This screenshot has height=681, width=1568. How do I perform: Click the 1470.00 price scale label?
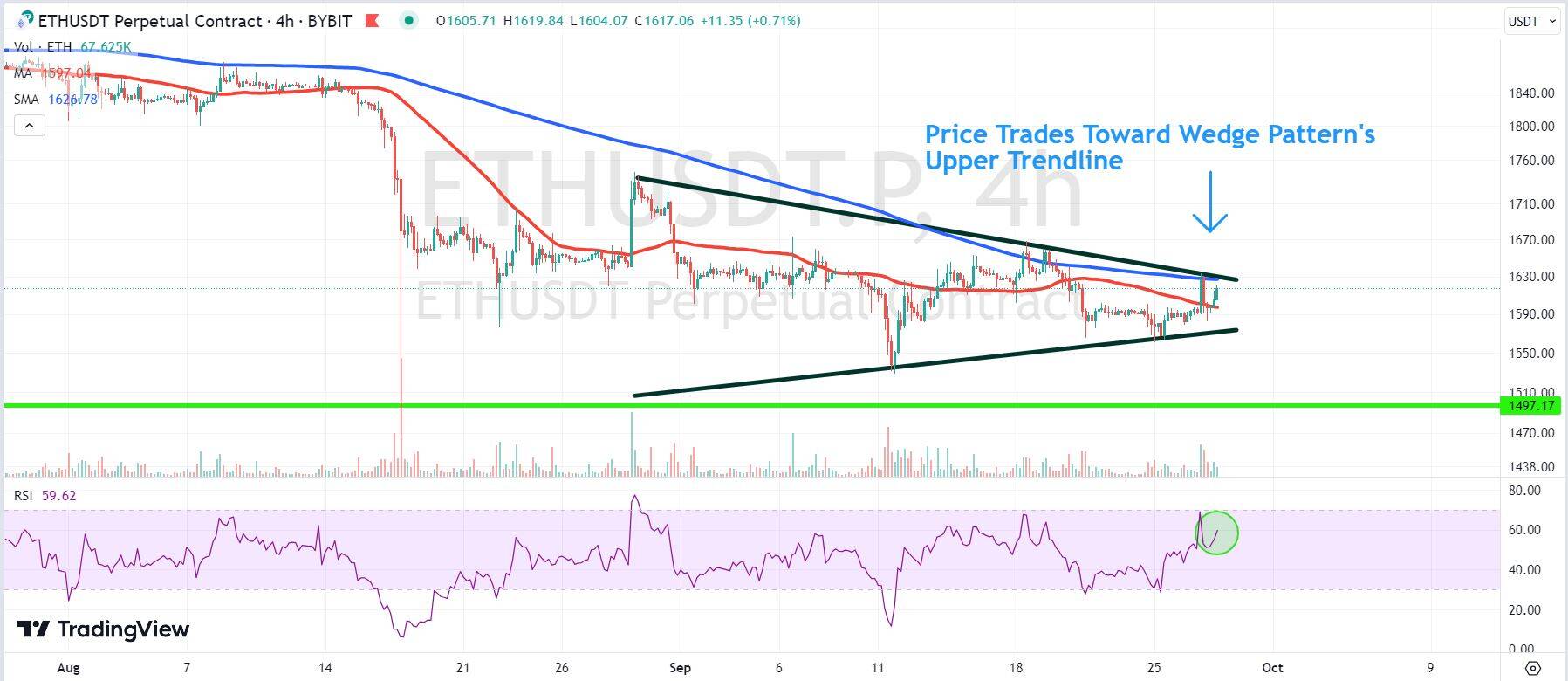click(1530, 433)
